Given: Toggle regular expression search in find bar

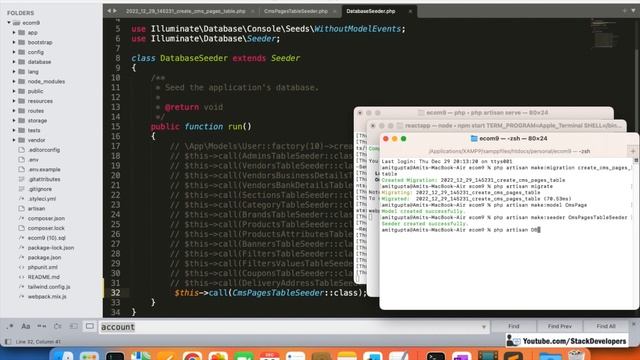Looking at the screenshot, I should click(10, 326).
